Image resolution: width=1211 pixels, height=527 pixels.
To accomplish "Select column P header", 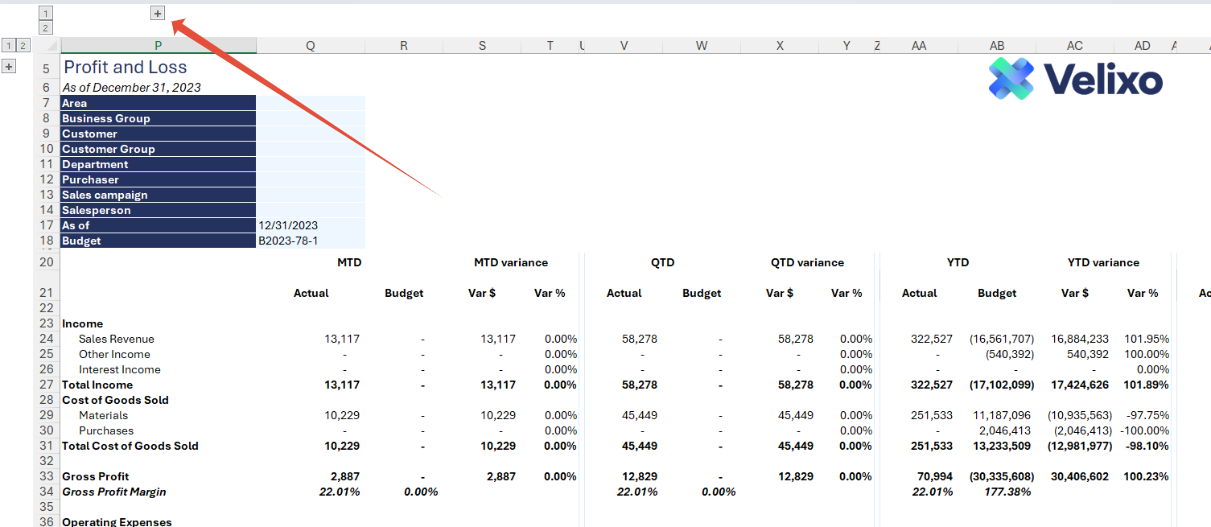I will click(x=158, y=45).
